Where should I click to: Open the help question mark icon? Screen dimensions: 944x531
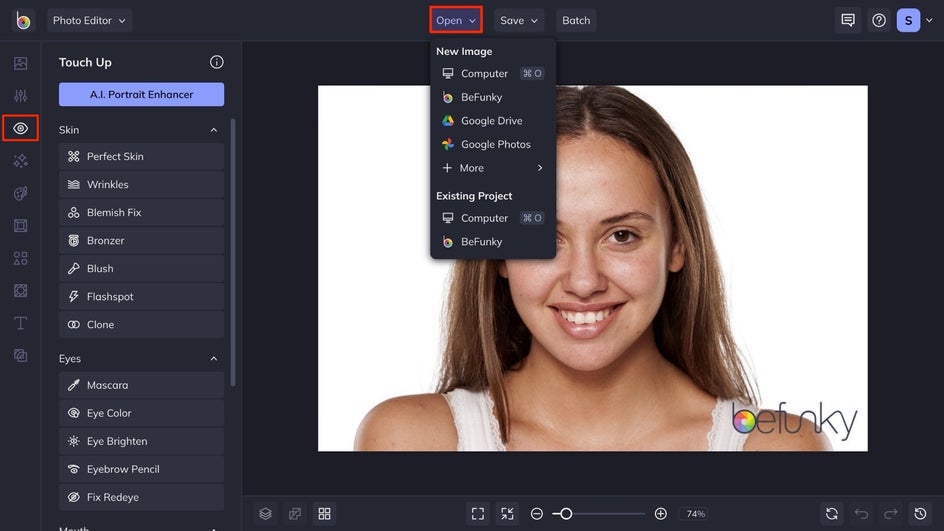pos(878,20)
